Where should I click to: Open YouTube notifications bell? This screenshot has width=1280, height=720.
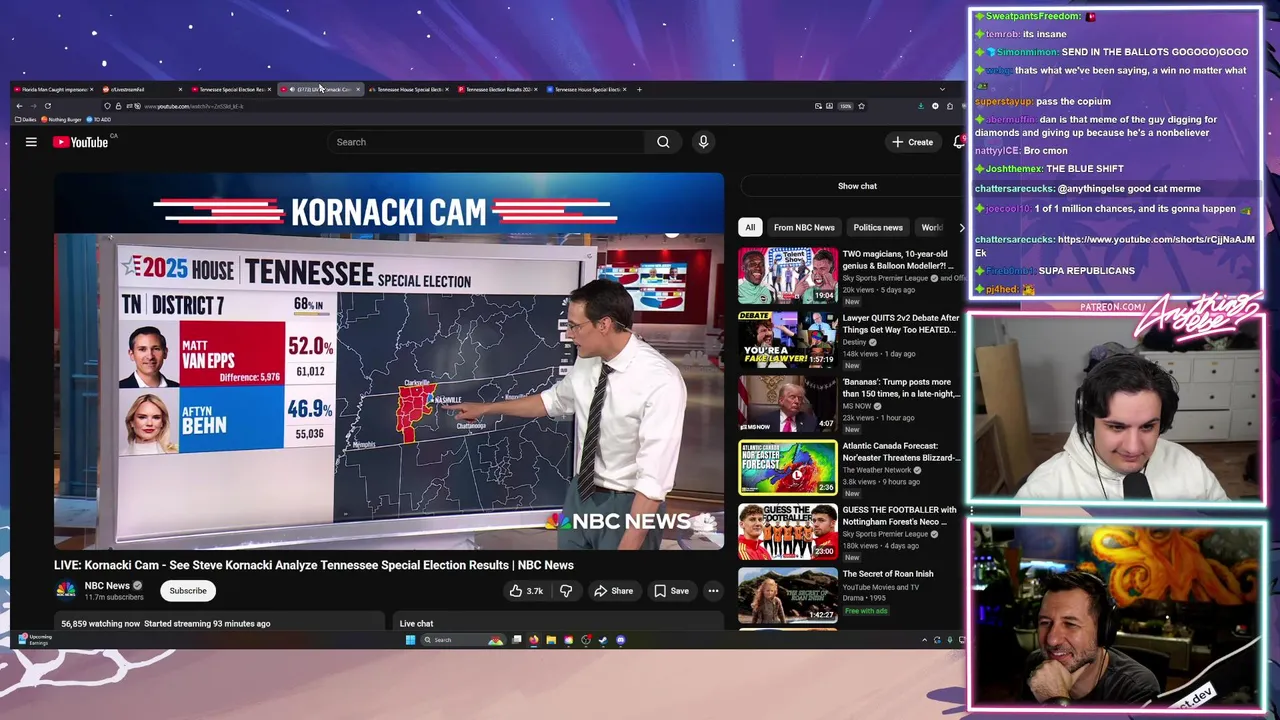point(958,142)
